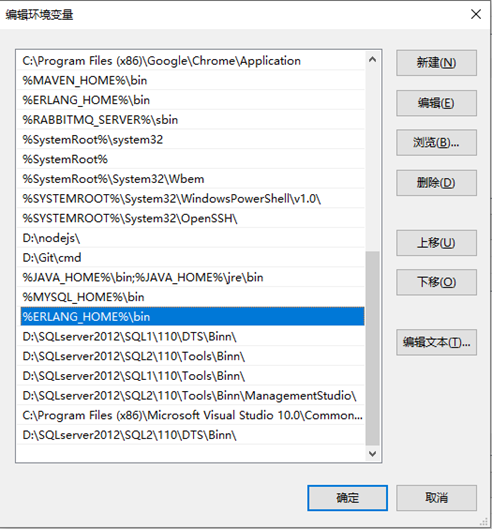This screenshot has height=529, width=492.
Task: Select the D:\nodejs\ path entry
Action: click(x=191, y=238)
